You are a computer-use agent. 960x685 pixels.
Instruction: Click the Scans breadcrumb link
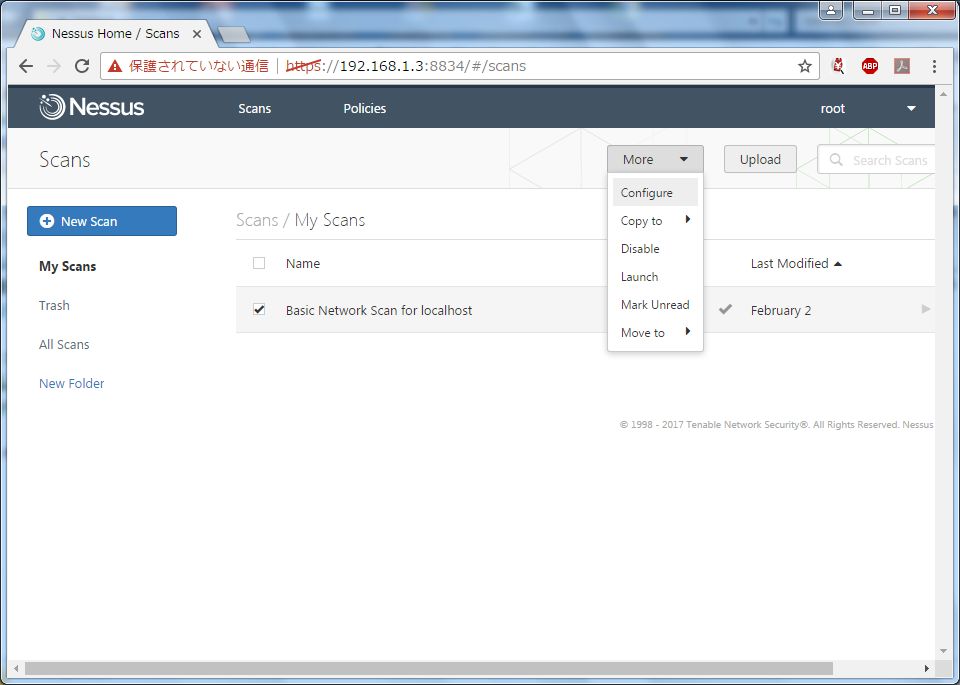tap(257, 220)
